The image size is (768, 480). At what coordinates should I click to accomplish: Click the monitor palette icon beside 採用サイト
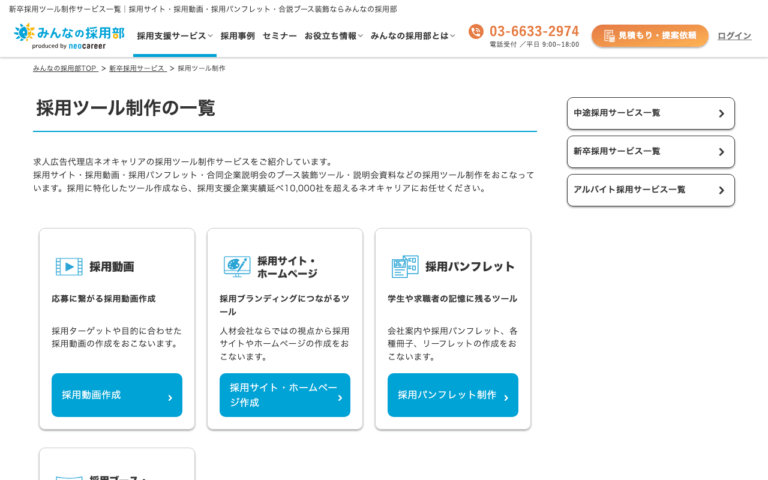tap(237, 267)
